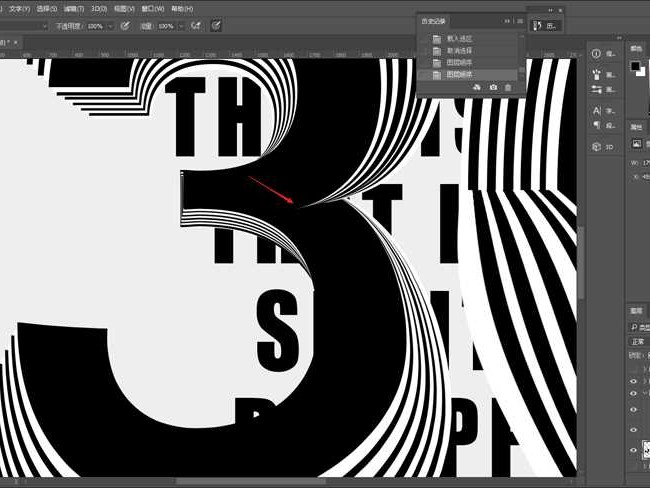Open the Character panel icon

click(597, 110)
